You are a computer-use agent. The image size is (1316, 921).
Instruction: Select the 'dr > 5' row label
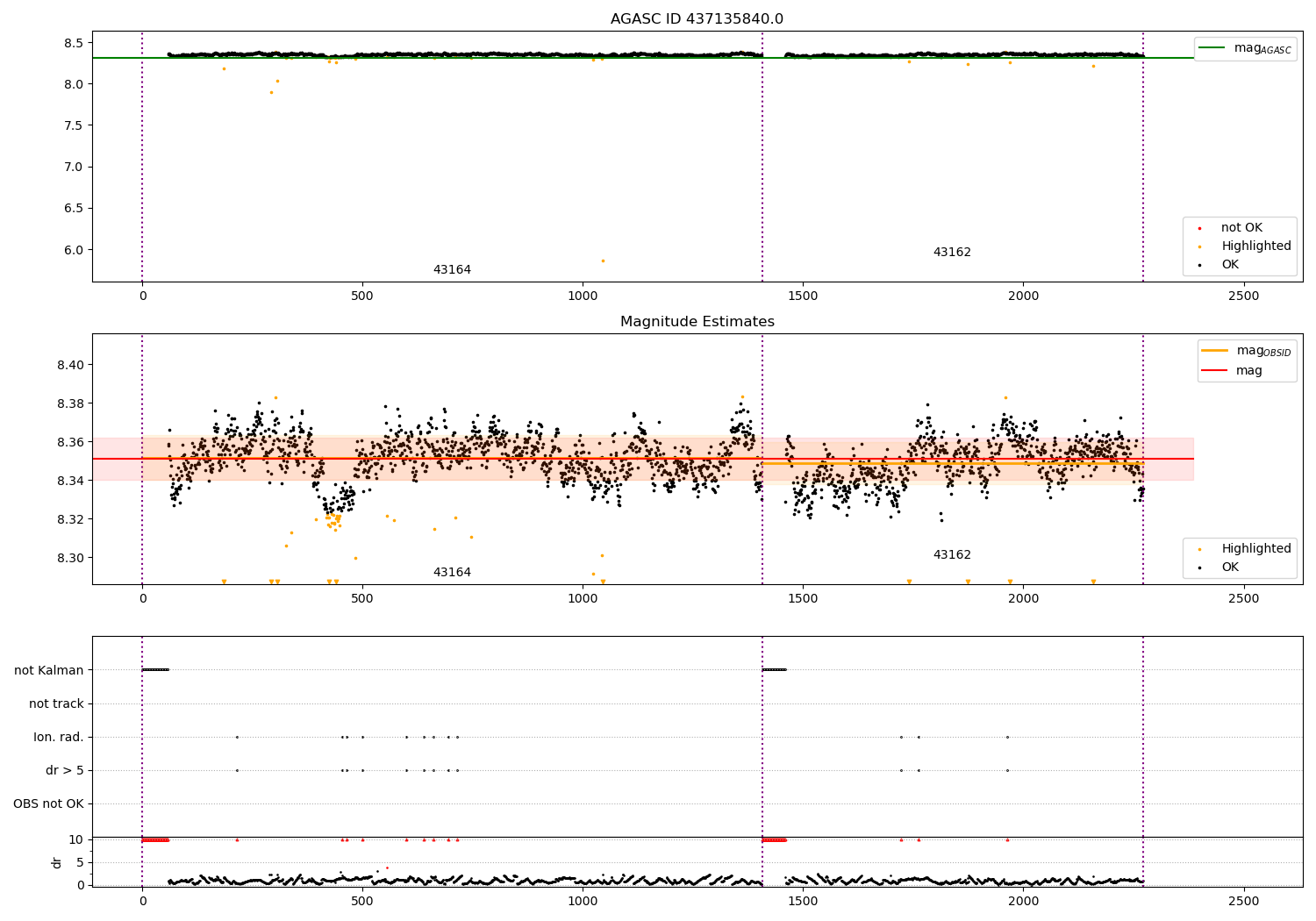click(65, 770)
